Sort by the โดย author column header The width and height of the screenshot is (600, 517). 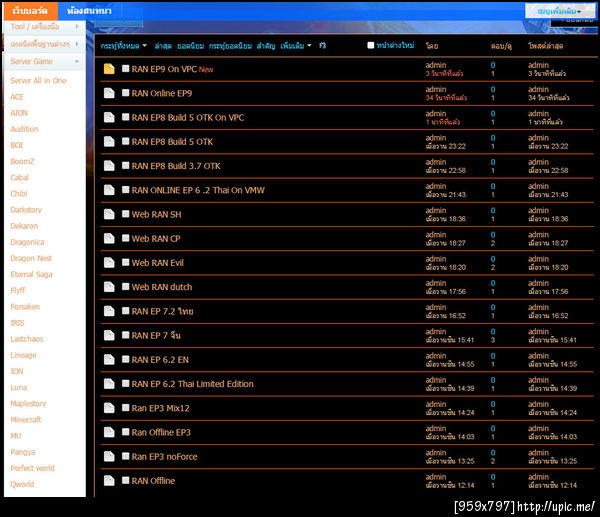tap(432, 46)
